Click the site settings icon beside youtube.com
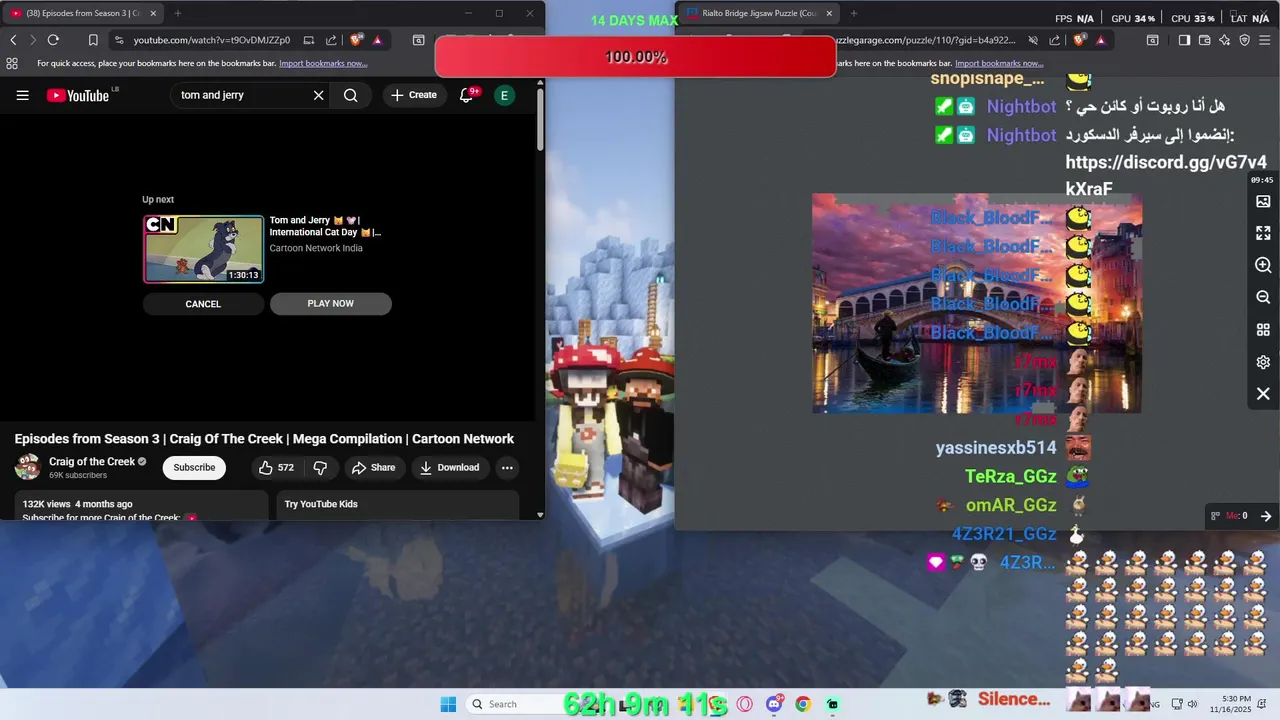This screenshot has width=1280, height=720. pyautogui.click(x=119, y=40)
